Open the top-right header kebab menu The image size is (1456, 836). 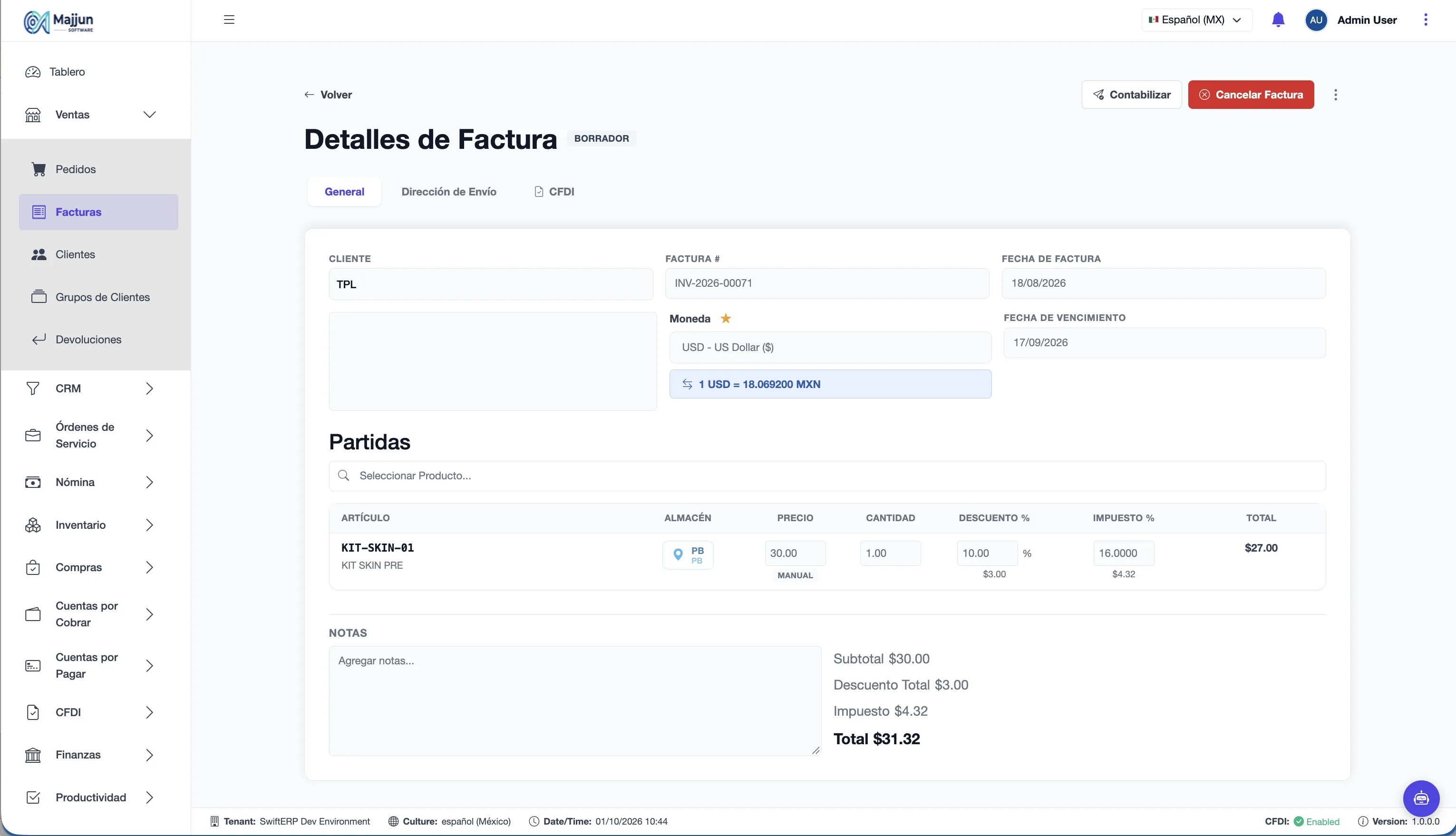point(1426,20)
